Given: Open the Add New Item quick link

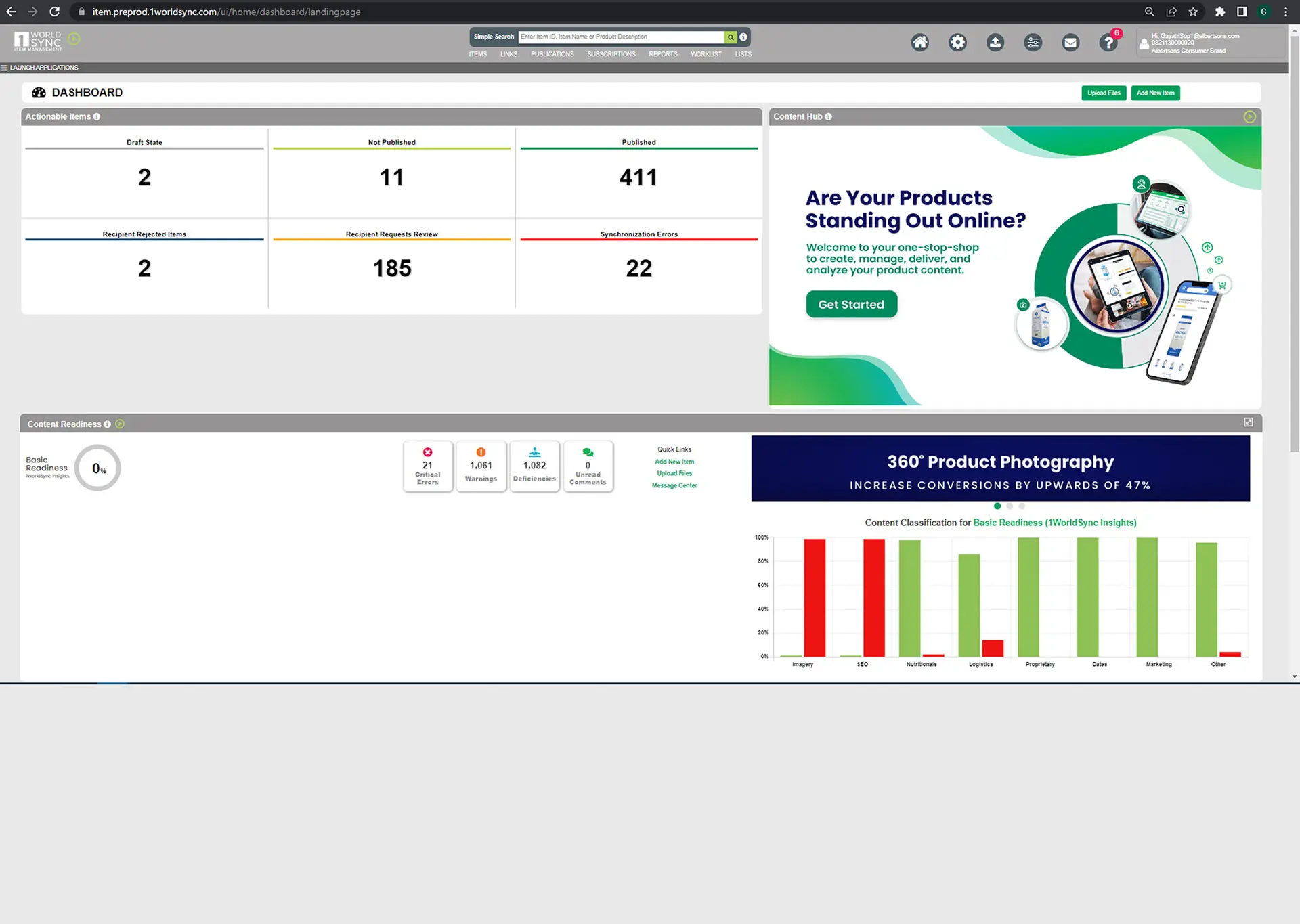Looking at the screenshot, I should tap(674, 461).
